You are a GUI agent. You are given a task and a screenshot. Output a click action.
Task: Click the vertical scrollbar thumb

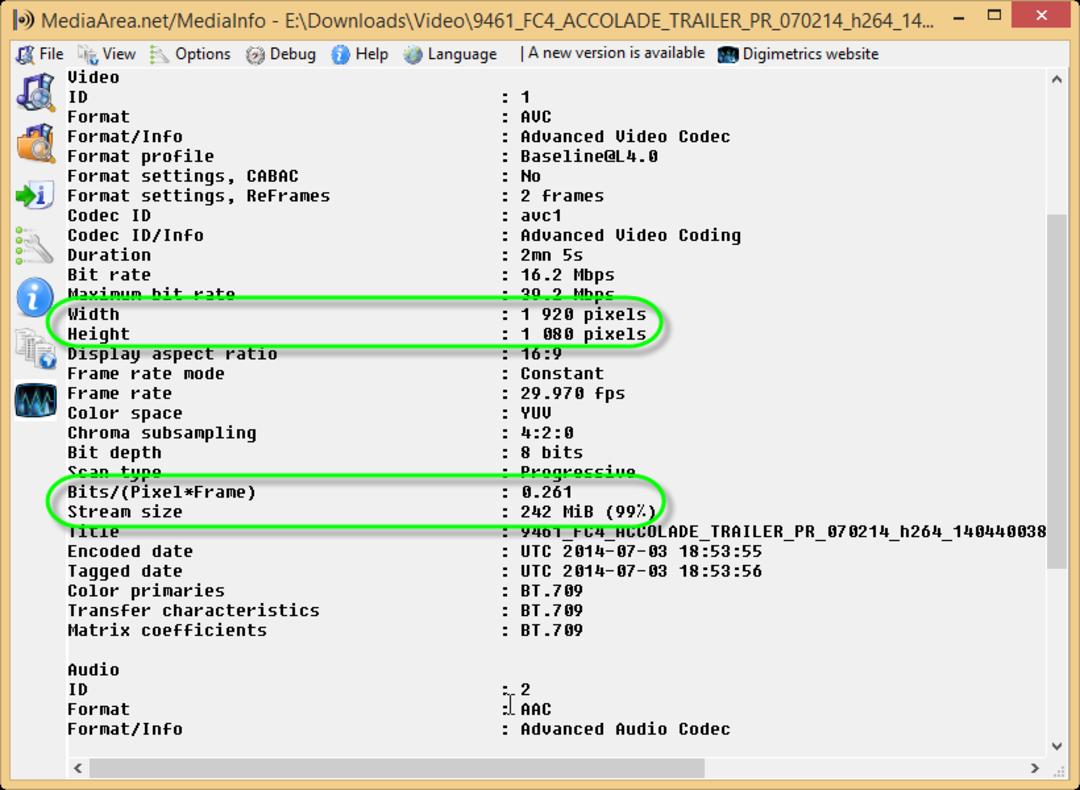tap(1057, 391)
